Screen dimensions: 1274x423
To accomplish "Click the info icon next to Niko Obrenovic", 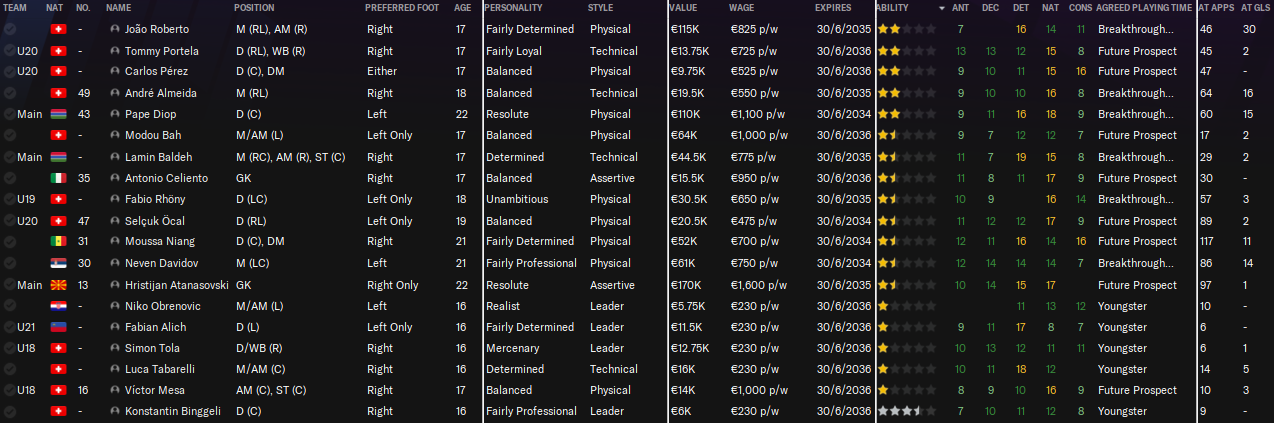I will (115, 306).
